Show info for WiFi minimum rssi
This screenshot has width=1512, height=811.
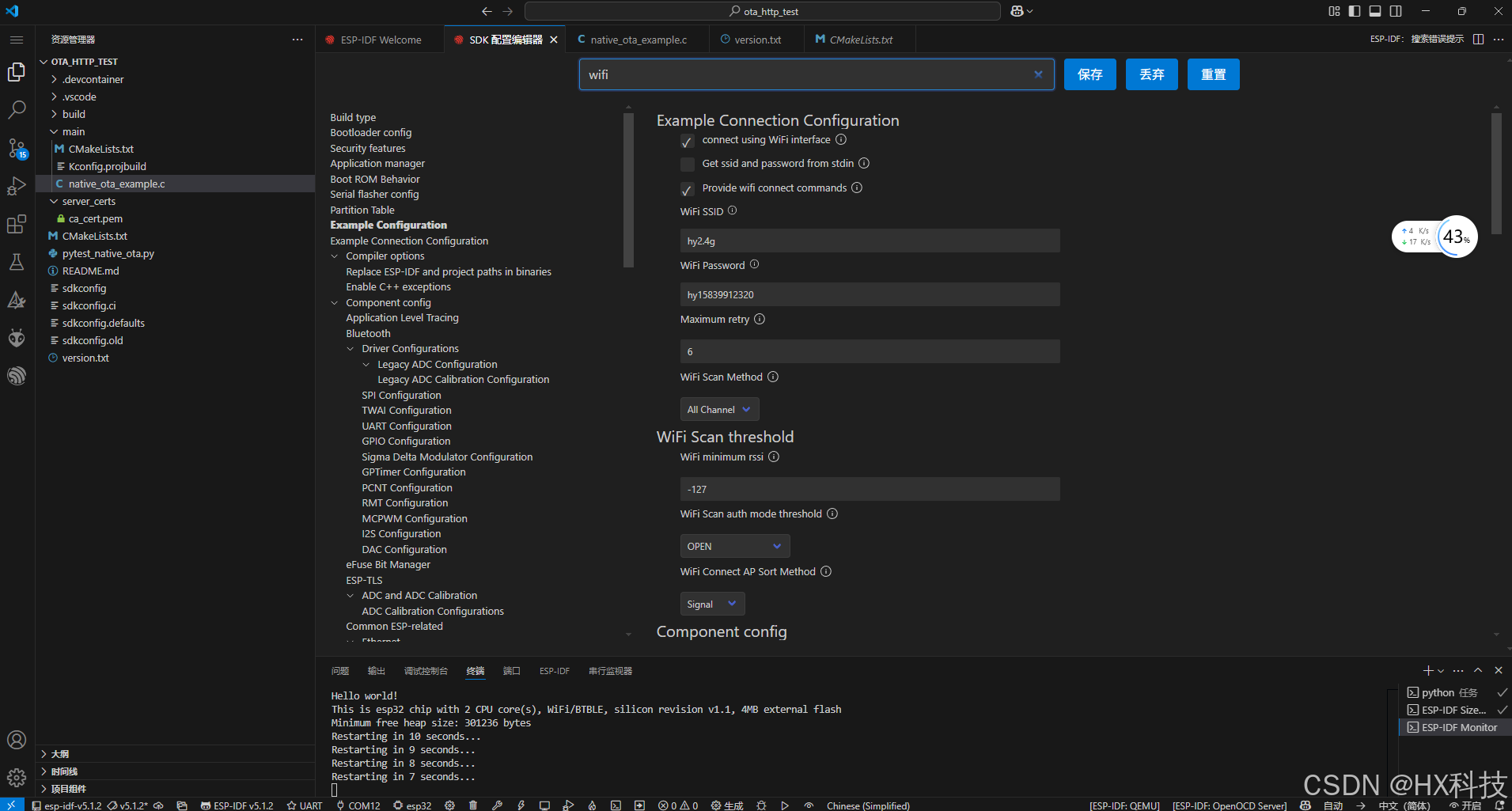click(x=774, y=457)
